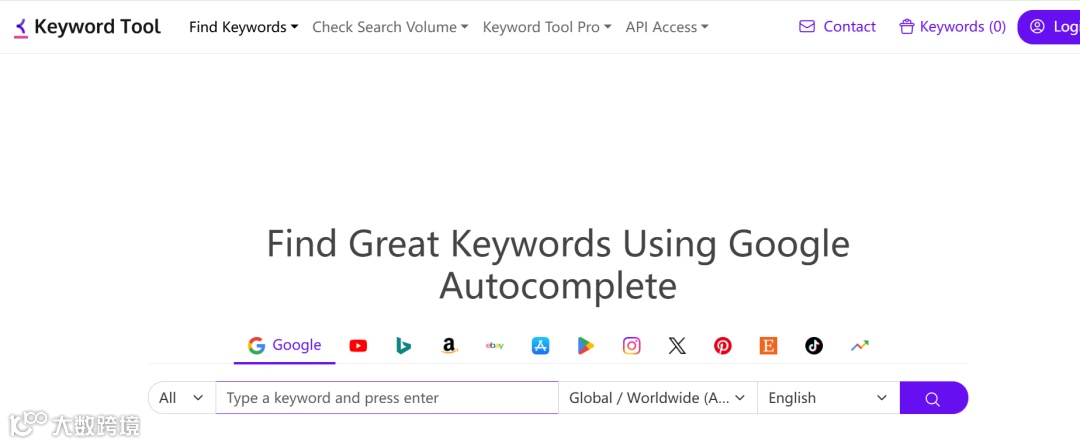Switch to the X (Twitter) keyword source
1080x445 pixels.
[677, 346]
